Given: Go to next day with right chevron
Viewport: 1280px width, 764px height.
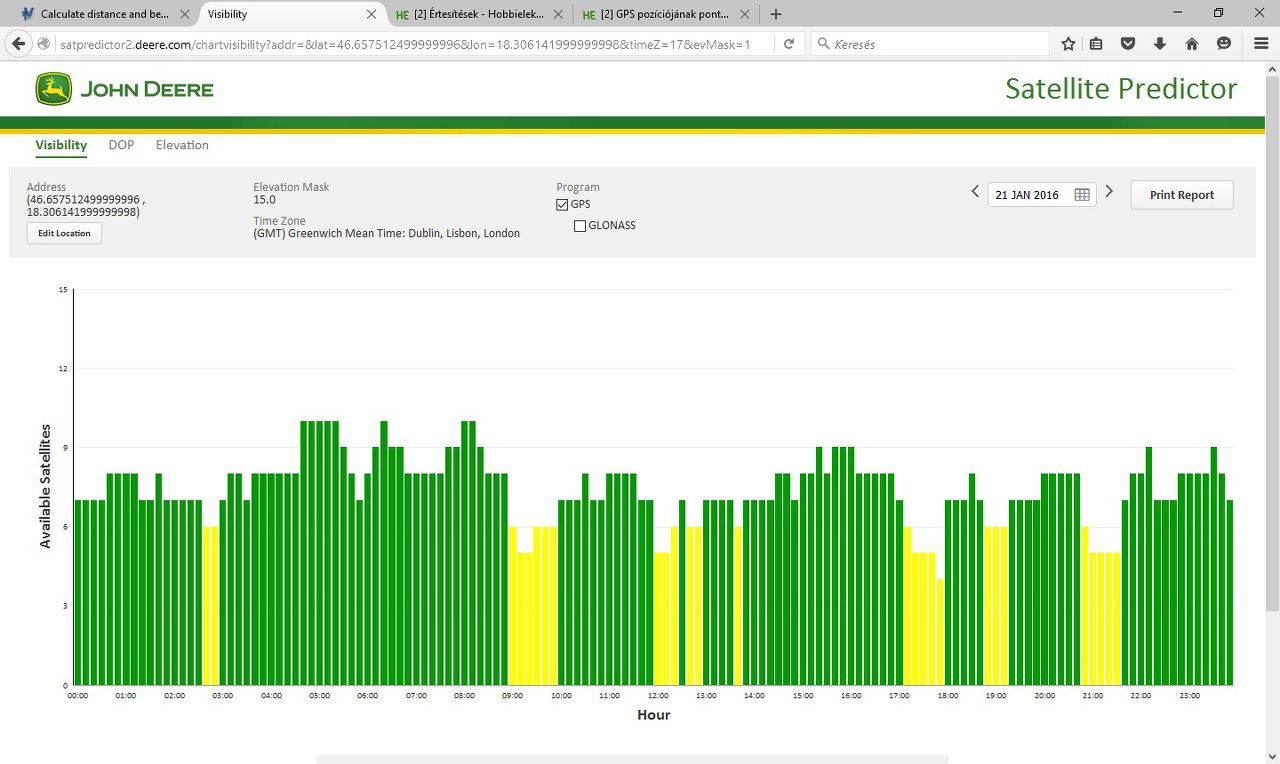Looking at the screenshot, I should tap(1109, 192).
